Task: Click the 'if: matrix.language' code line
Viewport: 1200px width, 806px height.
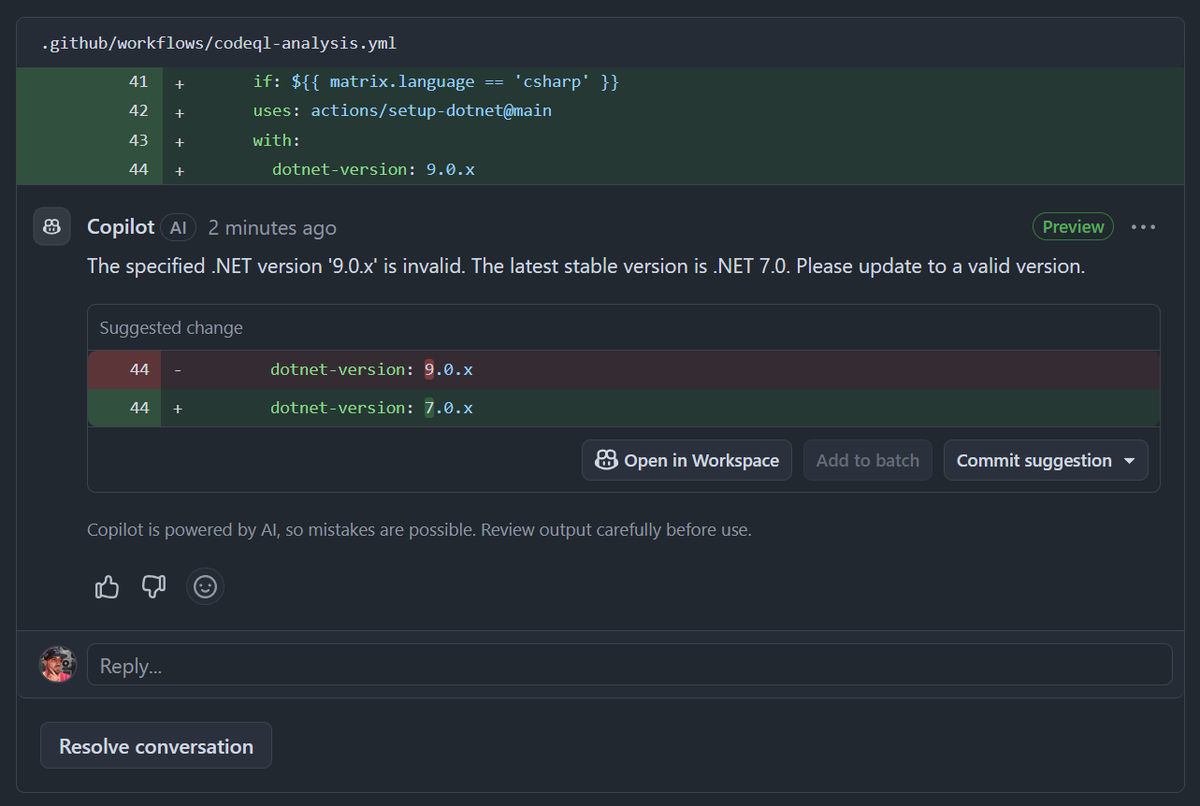Action: click(x=436, y=82)
